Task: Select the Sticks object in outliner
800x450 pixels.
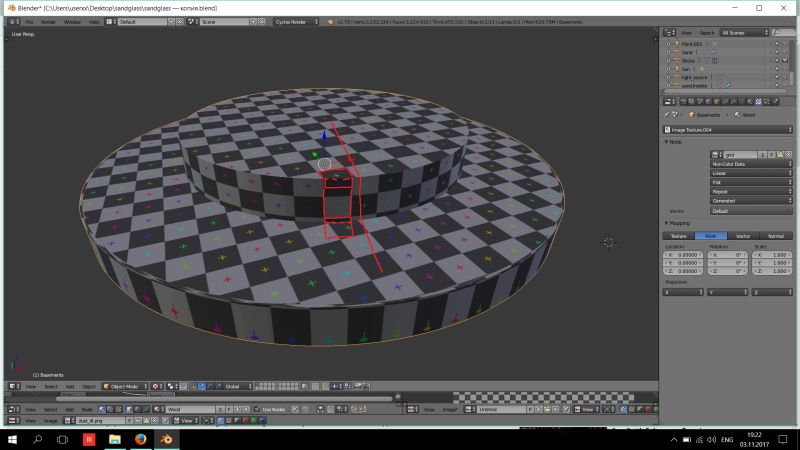Action: [x=688, y=61]
